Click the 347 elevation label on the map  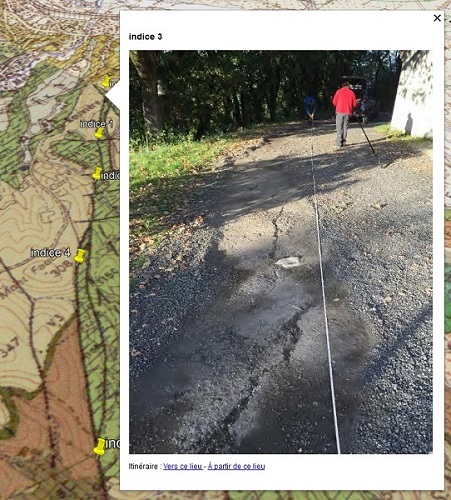[11, 348]
